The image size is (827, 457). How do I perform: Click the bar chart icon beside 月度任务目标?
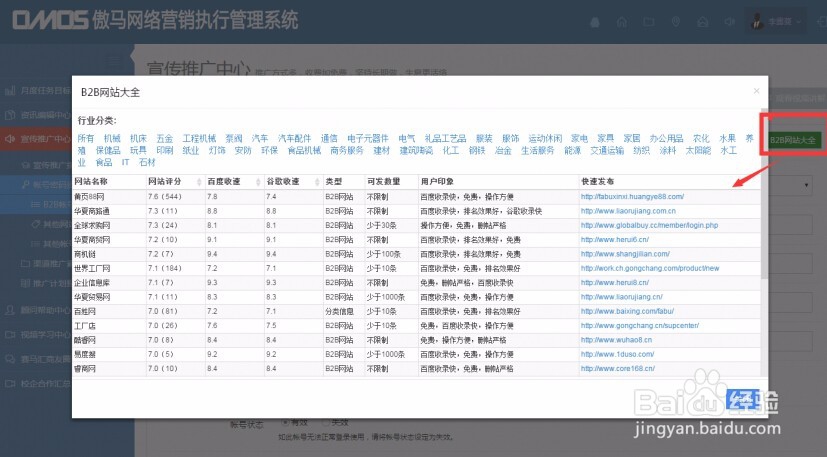9,91
